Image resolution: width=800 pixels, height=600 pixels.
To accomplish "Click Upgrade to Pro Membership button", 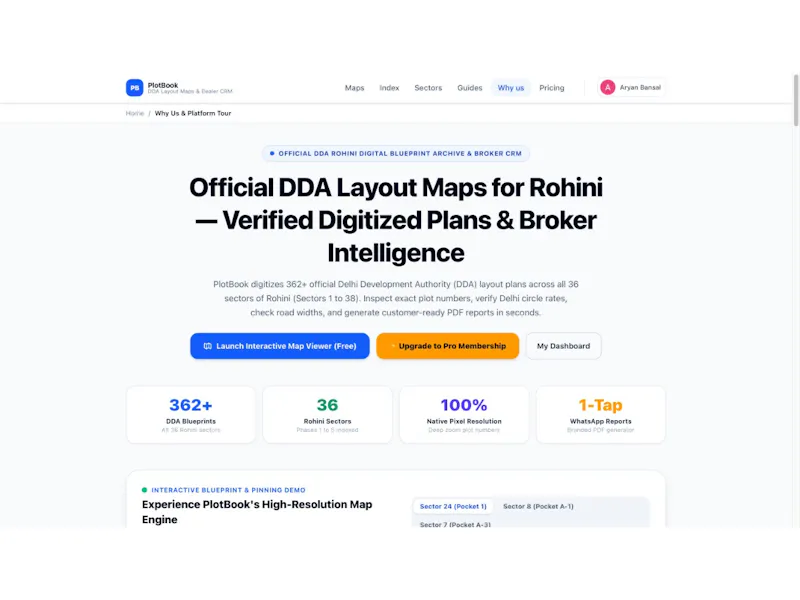I will (447, 346).
